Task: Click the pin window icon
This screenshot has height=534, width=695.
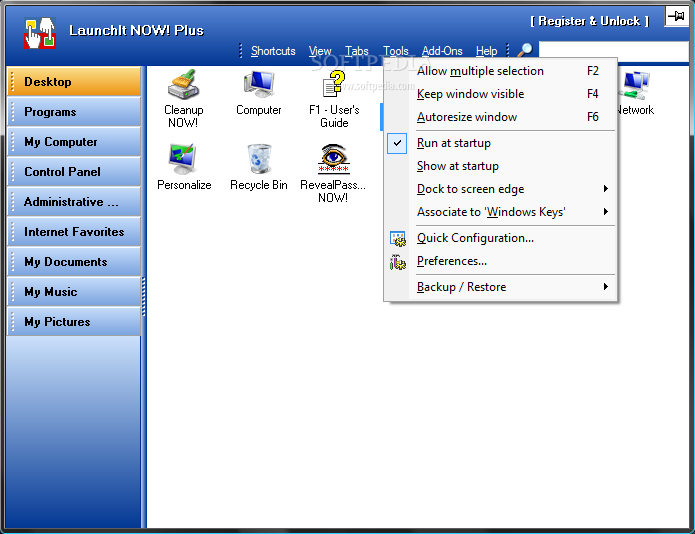Action: [x=676, y=17]
